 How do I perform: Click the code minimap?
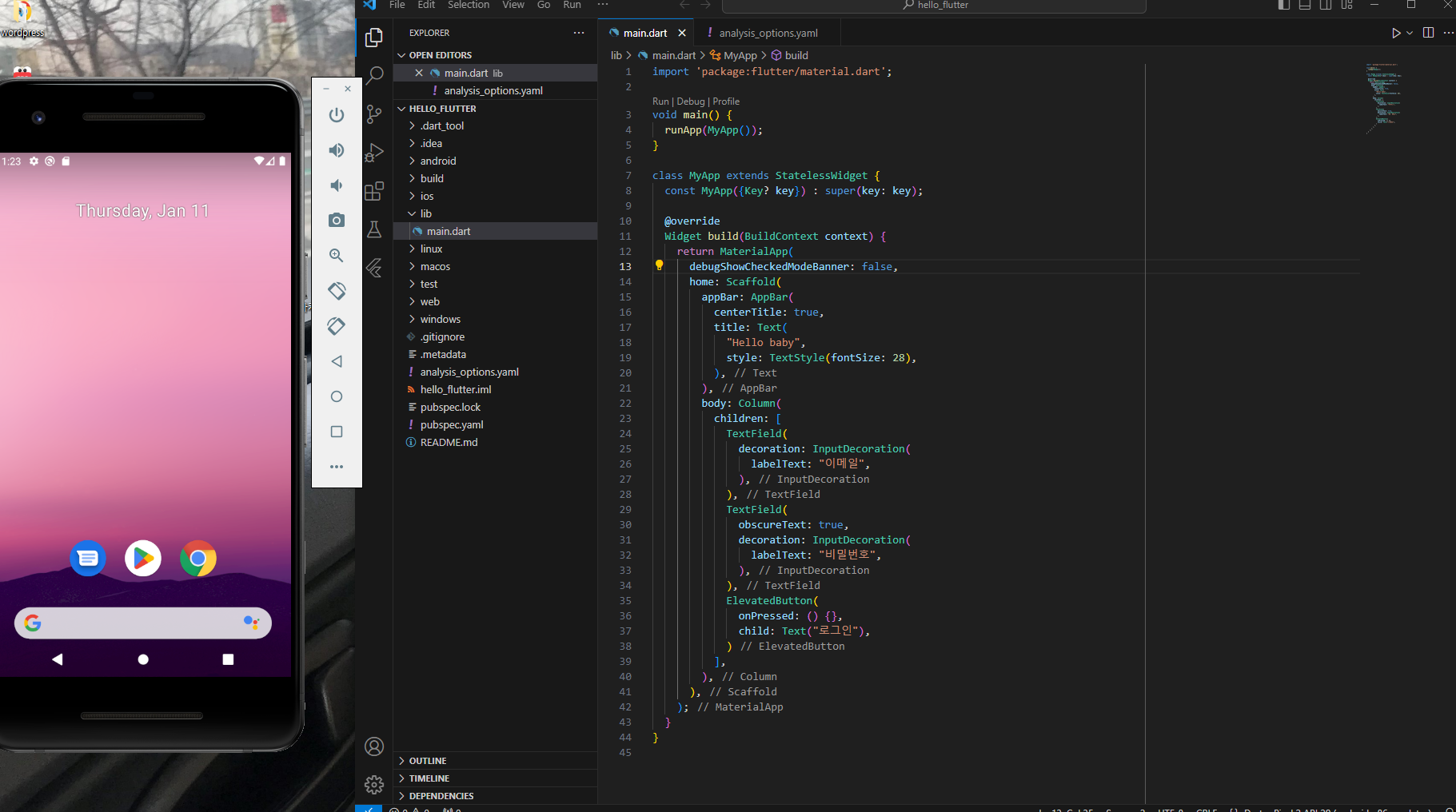[x=1383, y=98]
